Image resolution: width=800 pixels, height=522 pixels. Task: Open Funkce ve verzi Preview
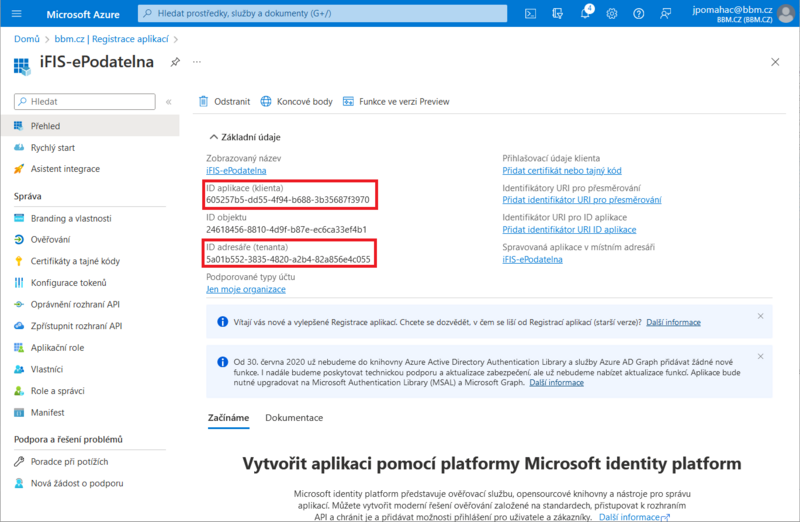396,102
